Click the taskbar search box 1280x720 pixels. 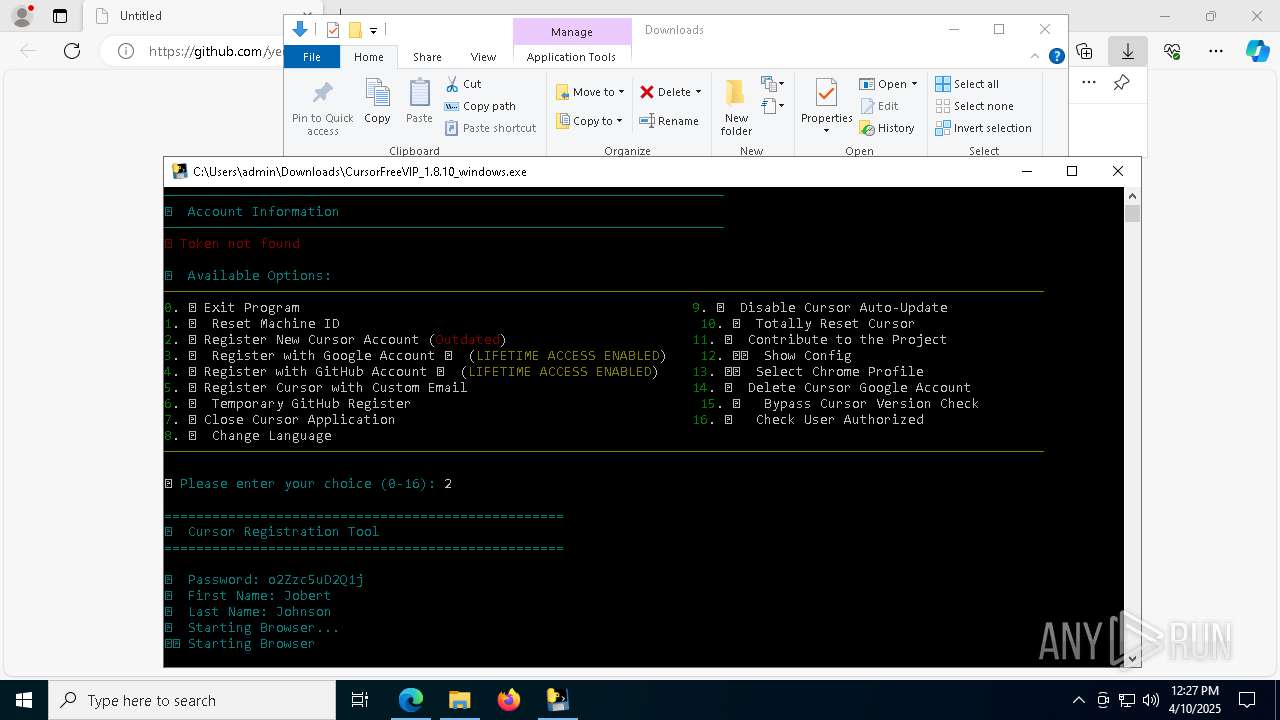click(192, 700)
